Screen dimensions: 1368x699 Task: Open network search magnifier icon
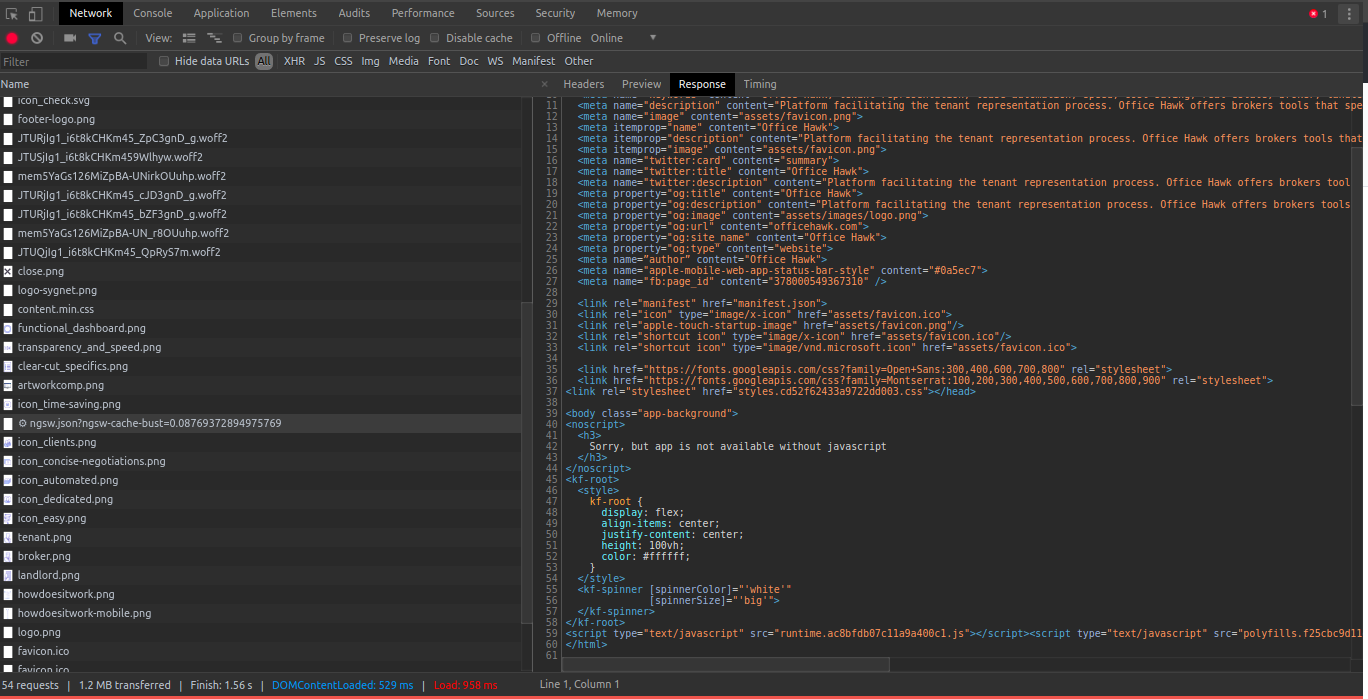(120, 38)
